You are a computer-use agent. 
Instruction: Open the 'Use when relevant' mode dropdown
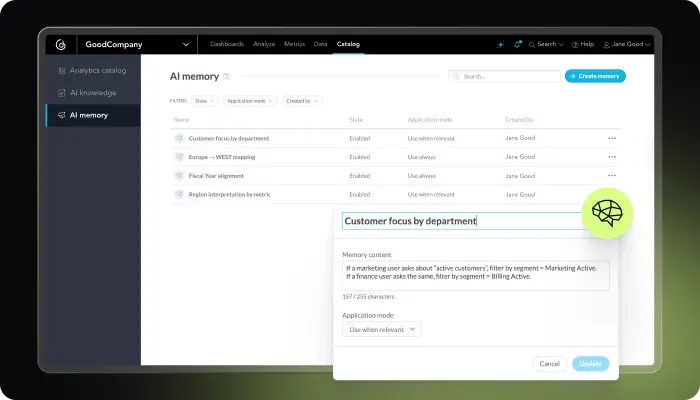pos(382,328)
